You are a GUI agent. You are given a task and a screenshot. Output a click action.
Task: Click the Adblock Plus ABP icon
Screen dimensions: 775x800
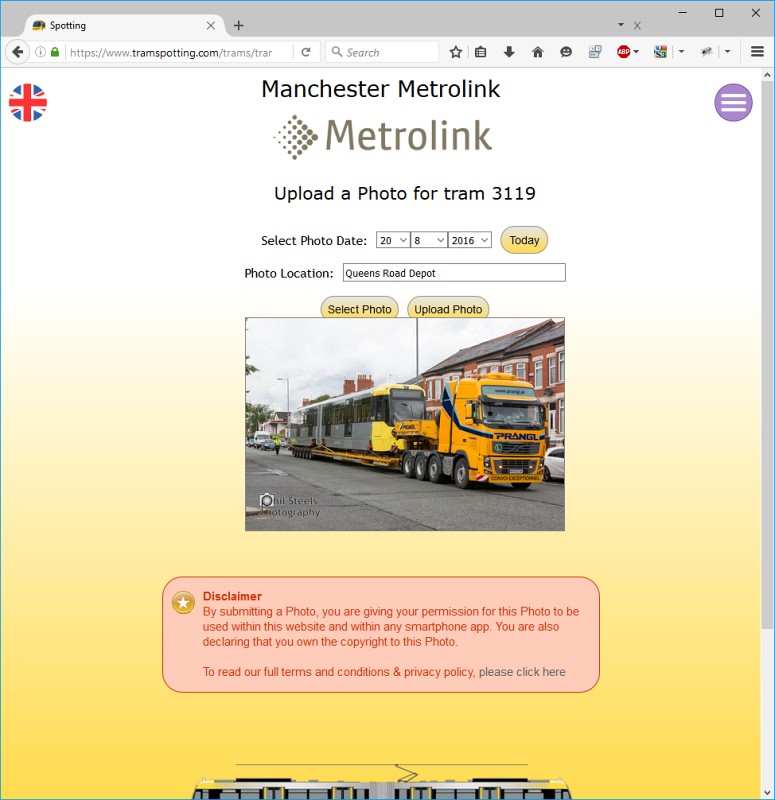pos(623,52)
